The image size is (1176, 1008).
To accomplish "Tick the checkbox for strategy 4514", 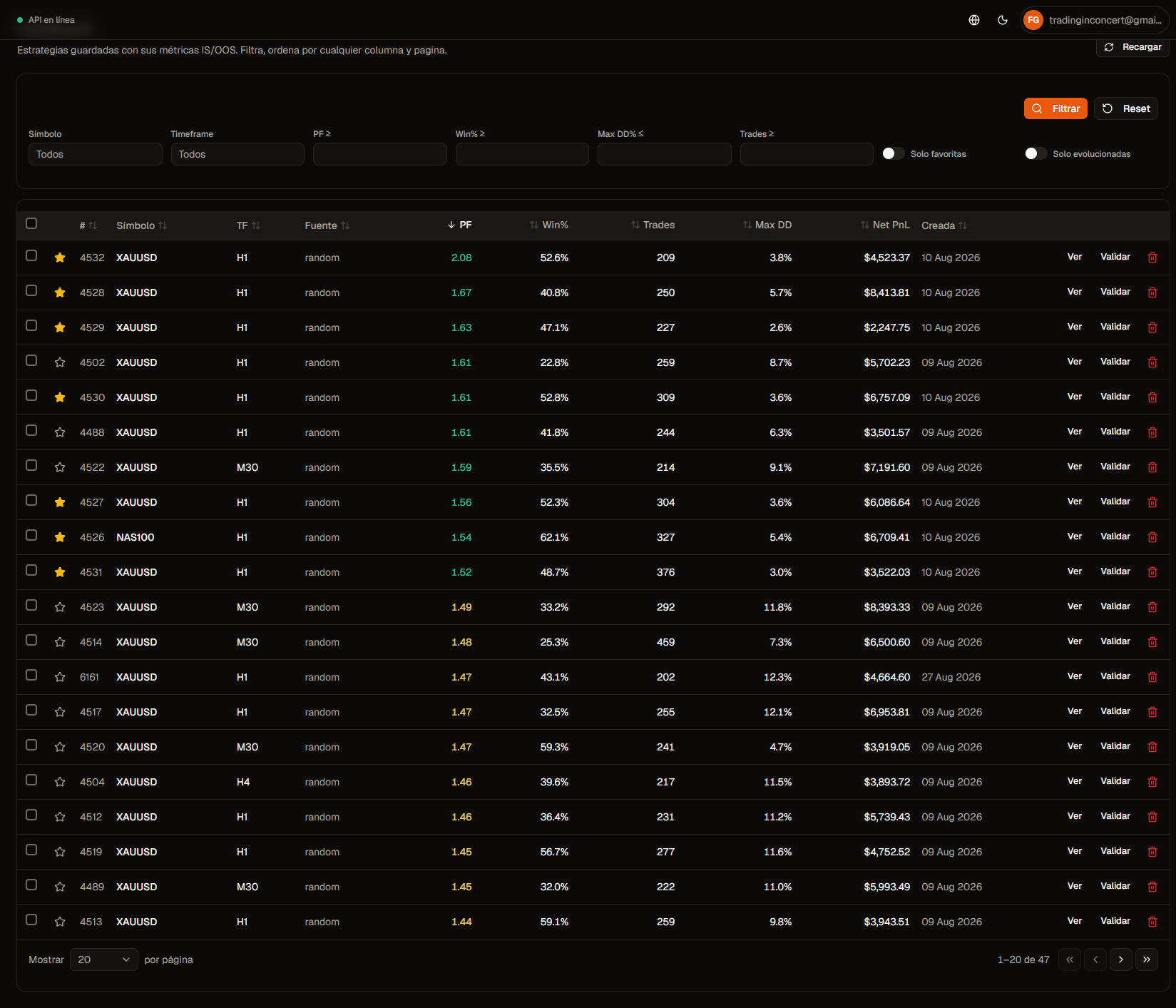I will click(x=31, y=640).
